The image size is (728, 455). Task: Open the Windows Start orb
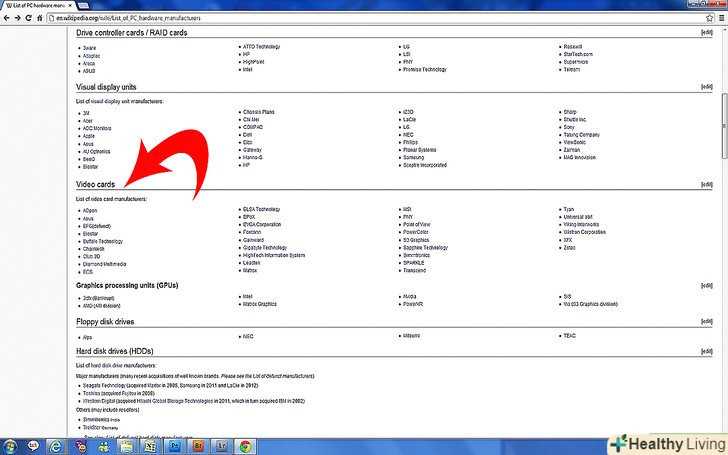[x=9, y=447]
